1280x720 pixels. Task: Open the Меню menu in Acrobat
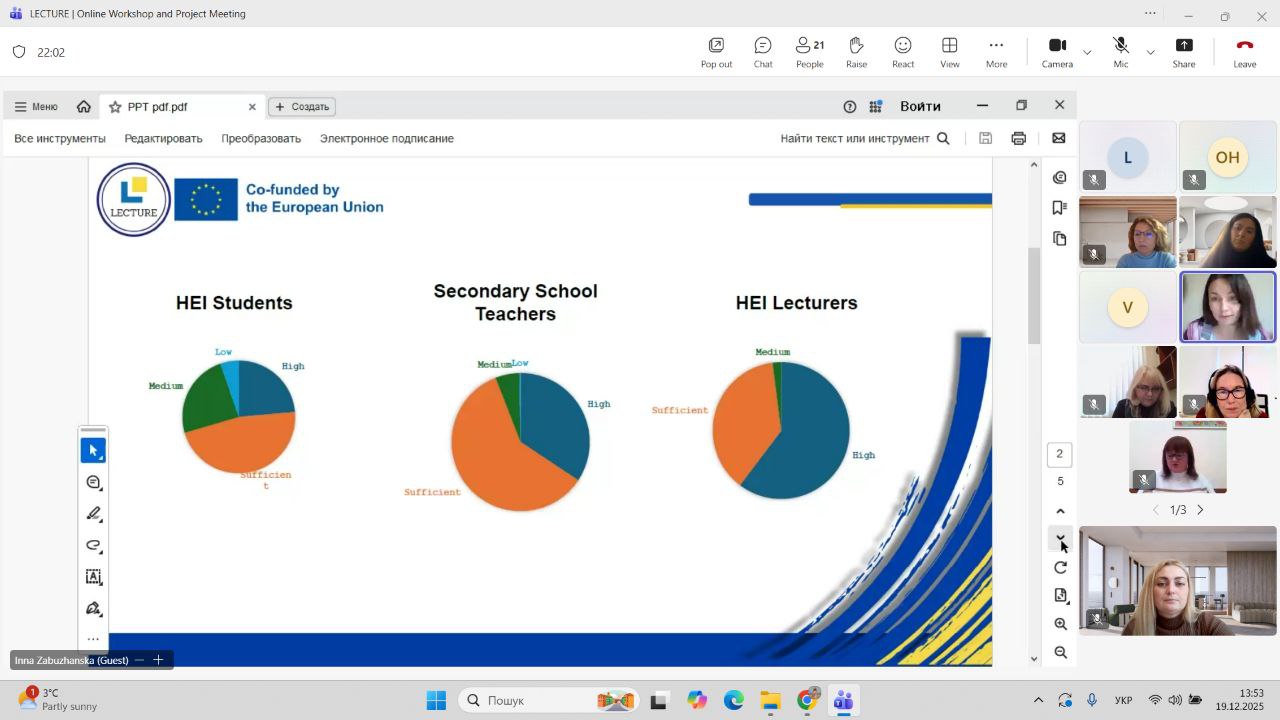[x=36, y=107]
